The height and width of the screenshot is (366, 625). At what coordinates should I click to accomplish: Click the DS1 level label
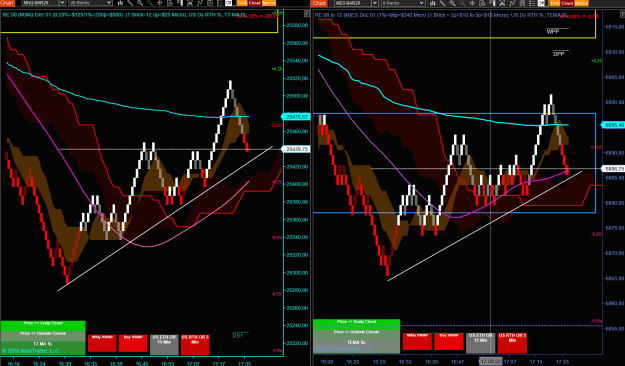tap(238, 336)
